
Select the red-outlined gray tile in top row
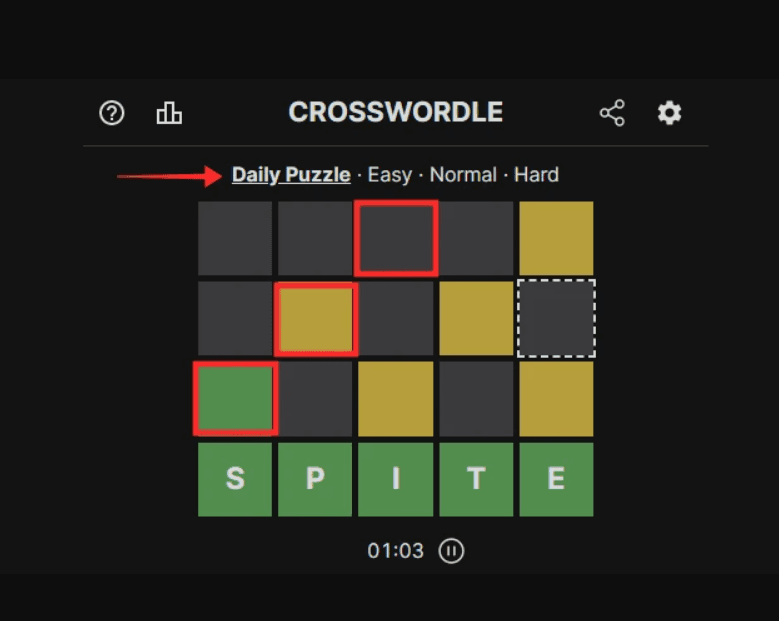click(x=396, y=238)
